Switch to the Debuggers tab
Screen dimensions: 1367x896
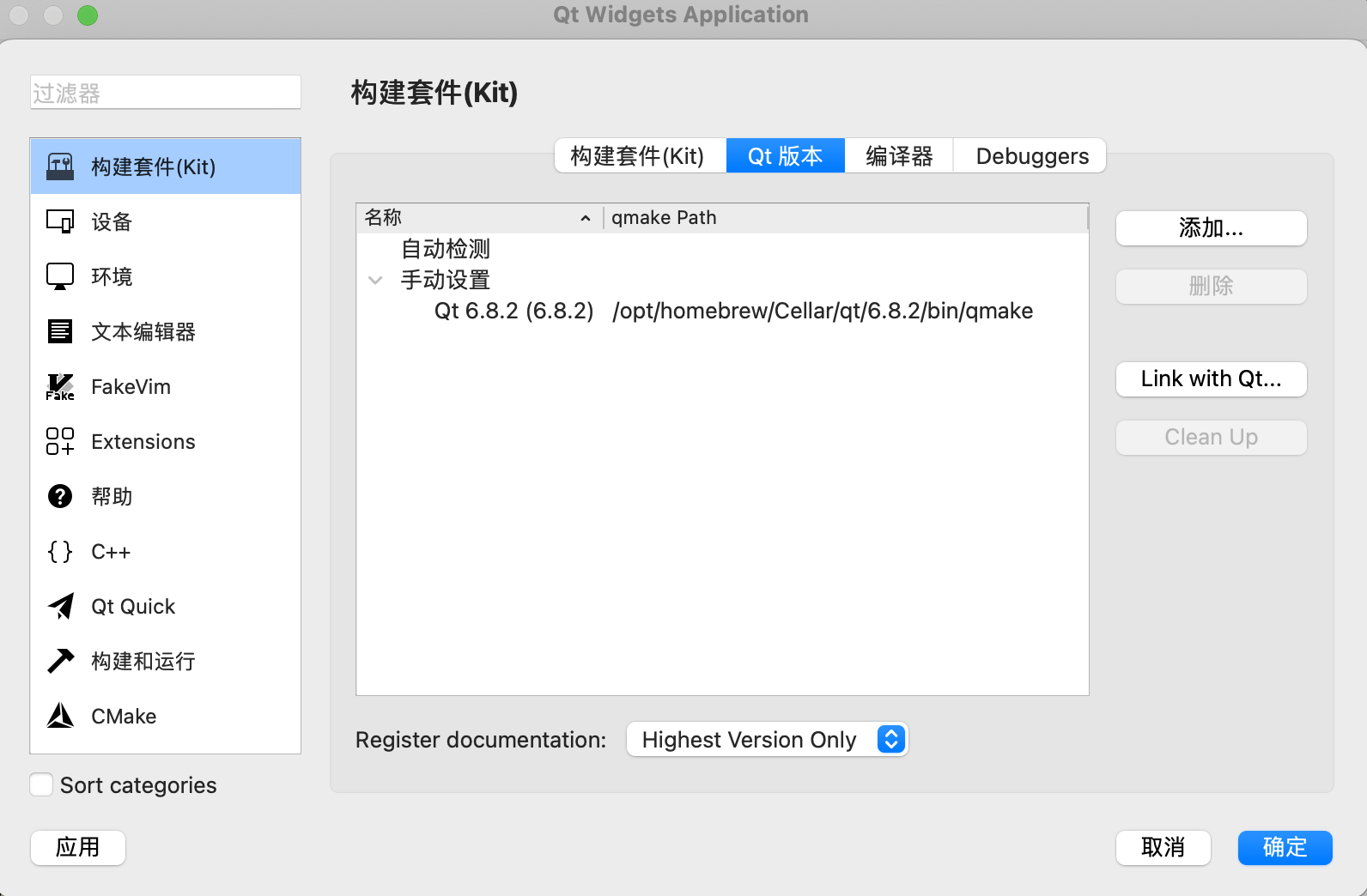pos(1031,156)
